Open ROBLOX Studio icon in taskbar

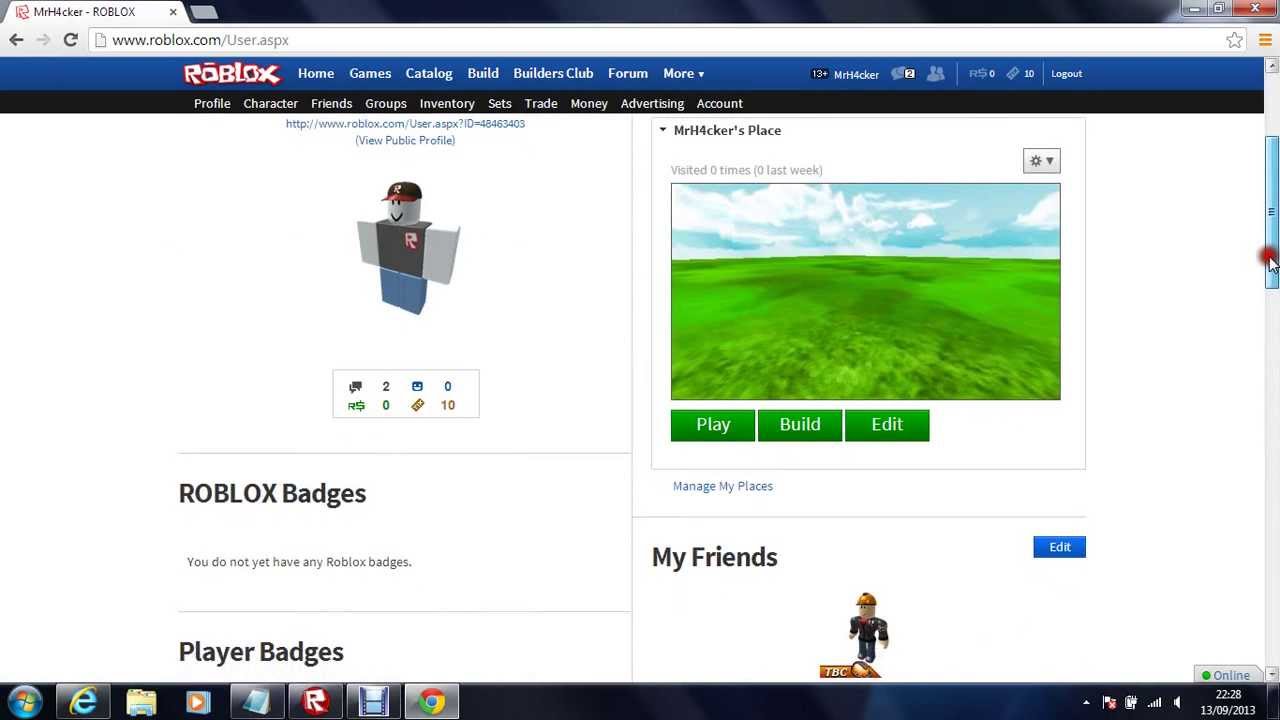315,702
